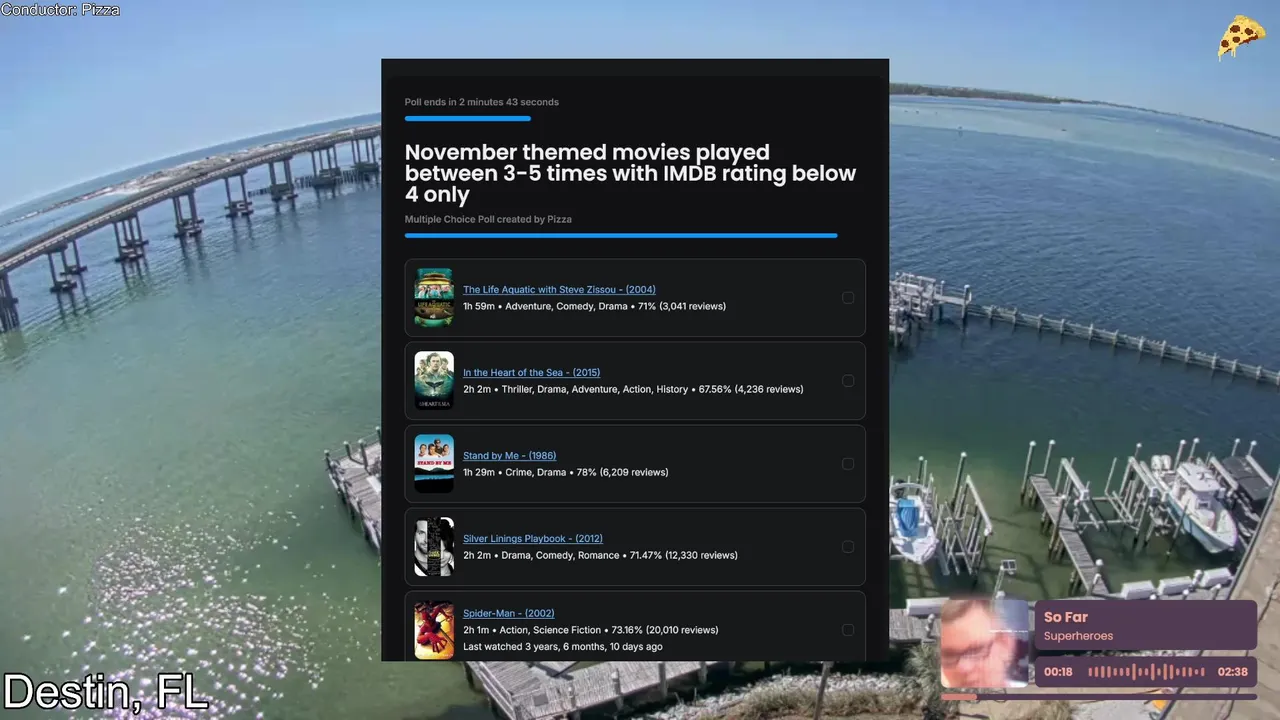Click the Stand by Me poster thumbnail
This screenshot has height=720, width=1280.
coord(434,464)
